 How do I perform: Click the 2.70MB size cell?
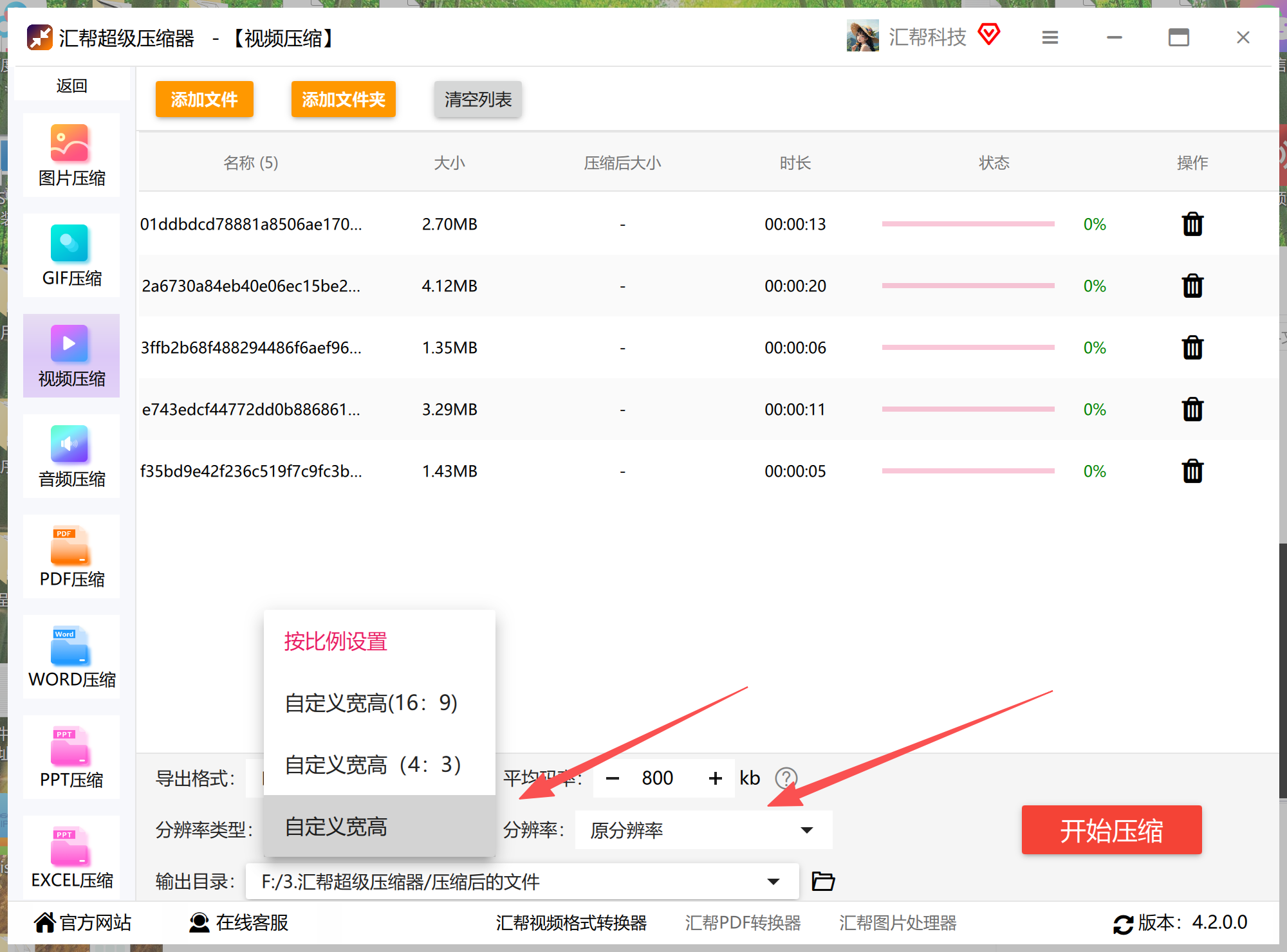click(x=450, y=224)
